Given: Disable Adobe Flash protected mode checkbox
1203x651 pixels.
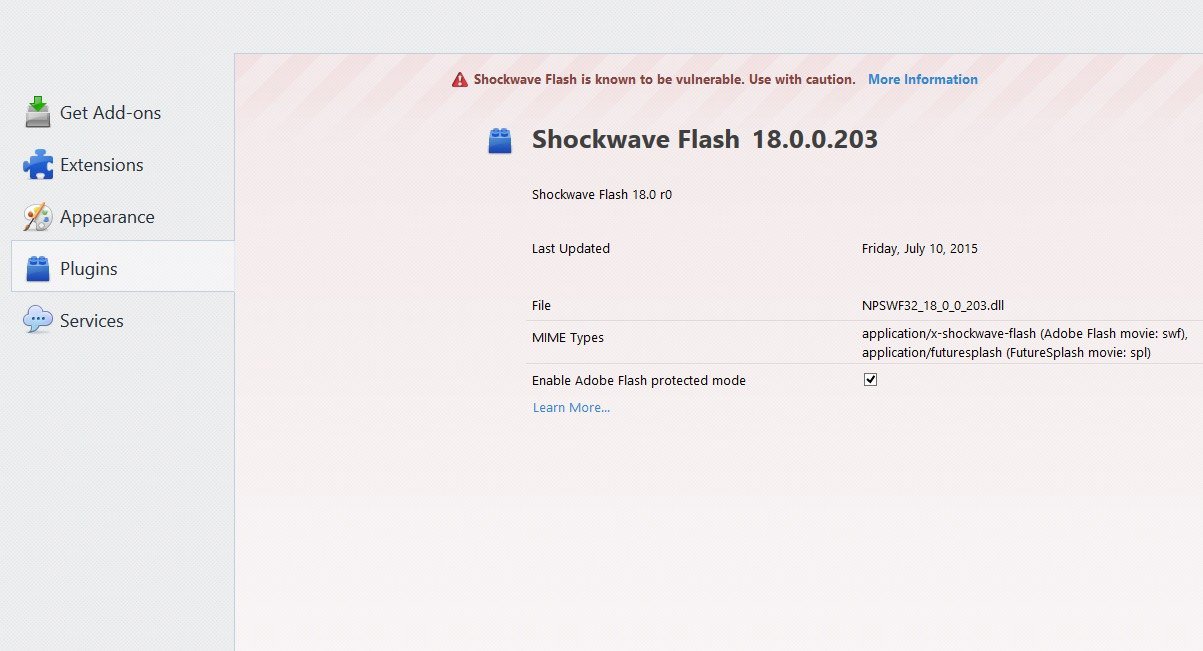Looking at the screenshot, I should click(x=870, y=380).
